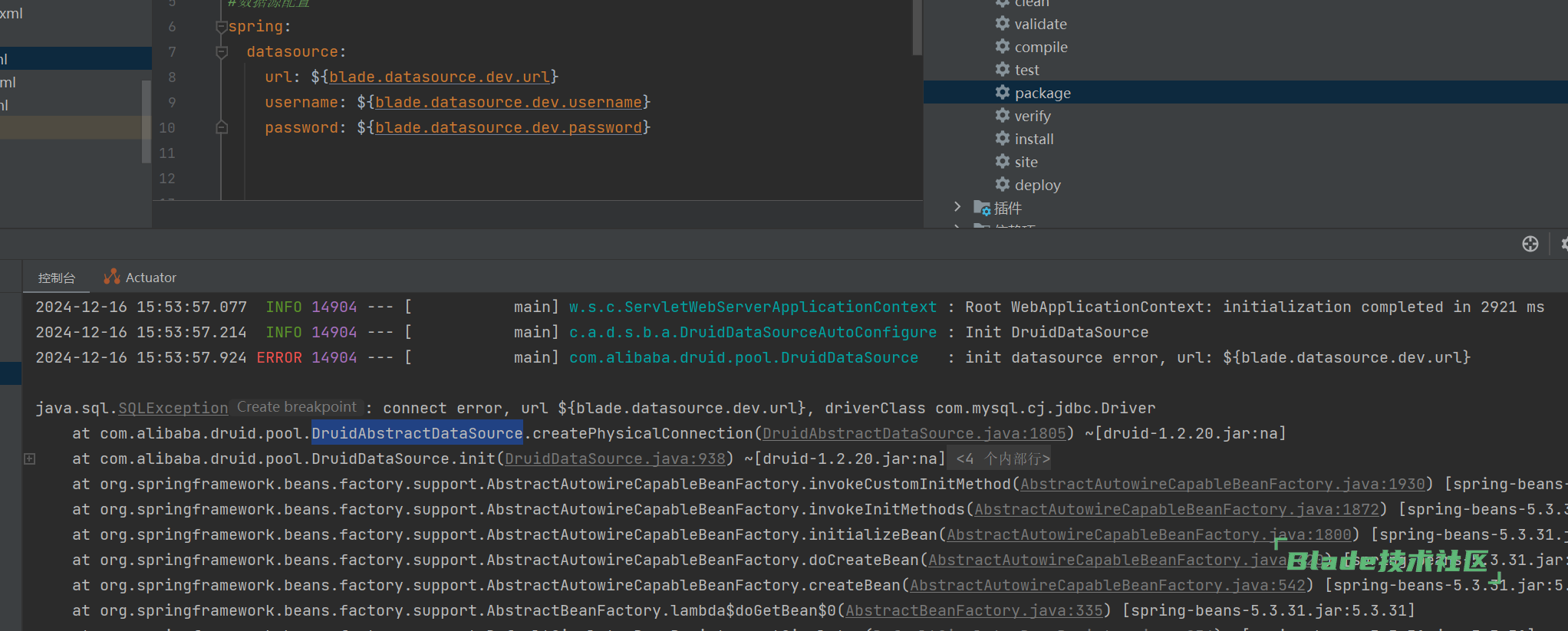Collapse the datasource: block fold marker
Viewport: 1568px width, 631px height.
(222, 52)
